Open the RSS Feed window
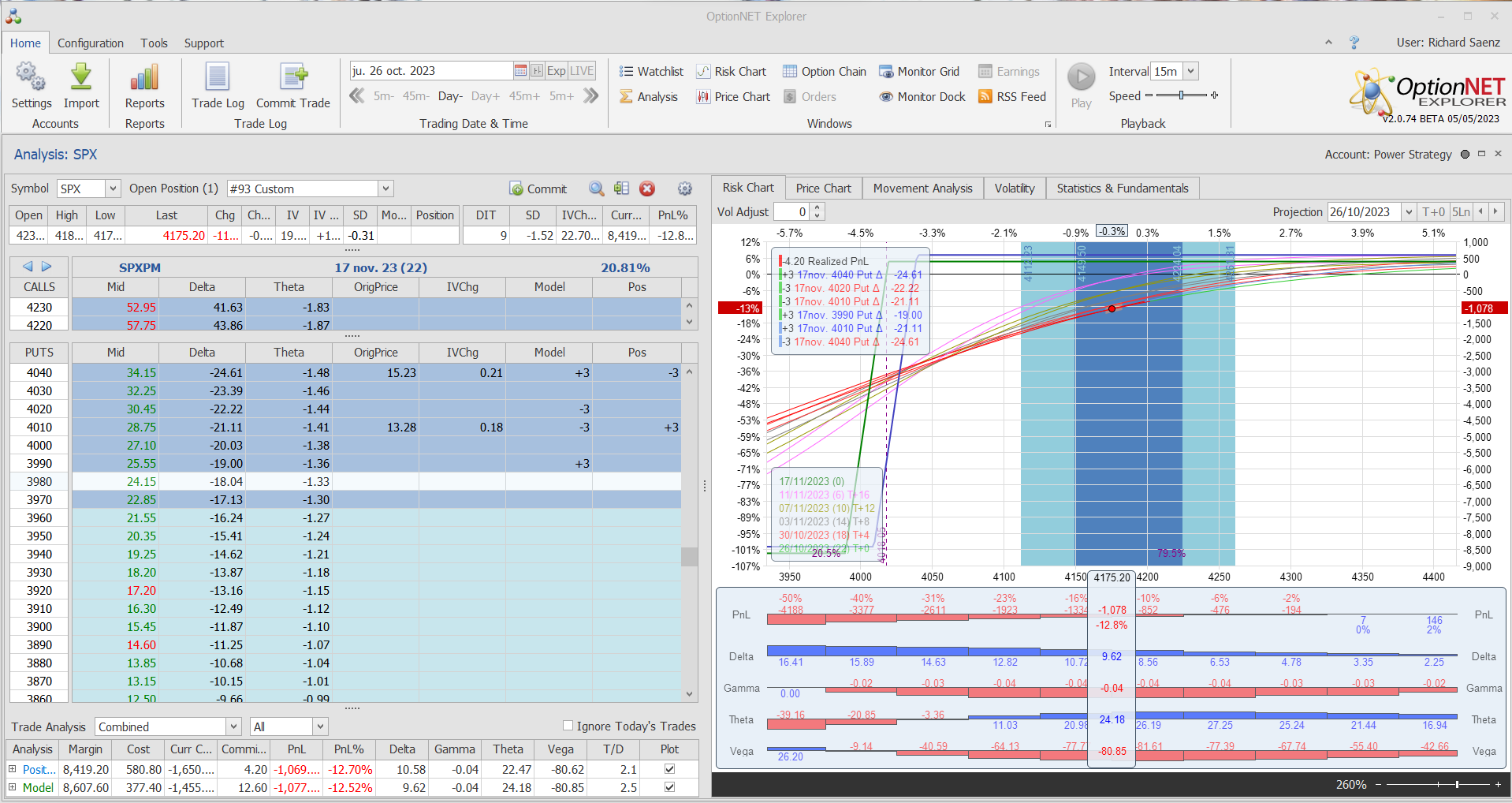The height and width of the screenshot is (803, 1512). pos(1012,97)
